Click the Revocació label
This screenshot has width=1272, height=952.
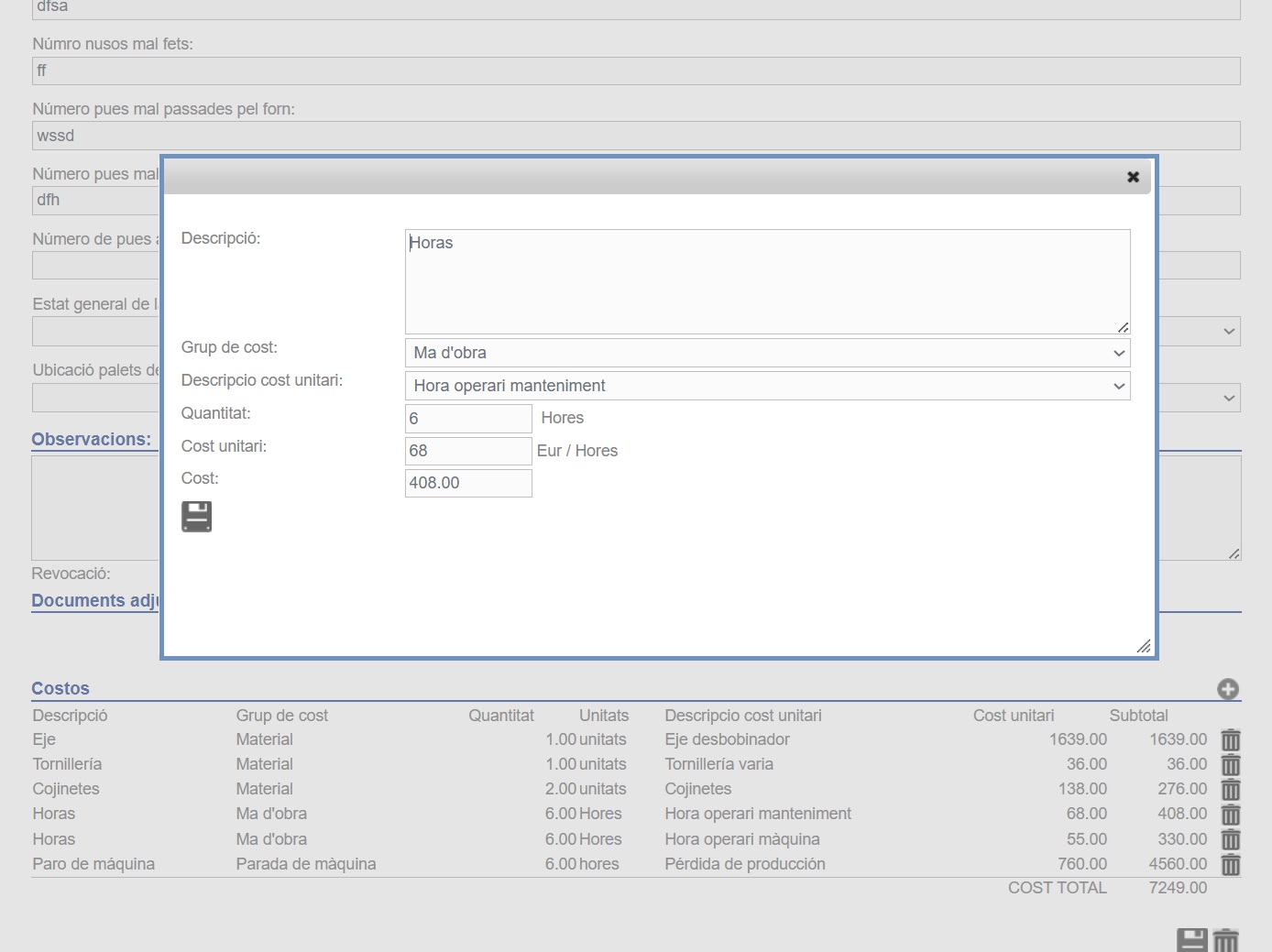coord(71,574)
